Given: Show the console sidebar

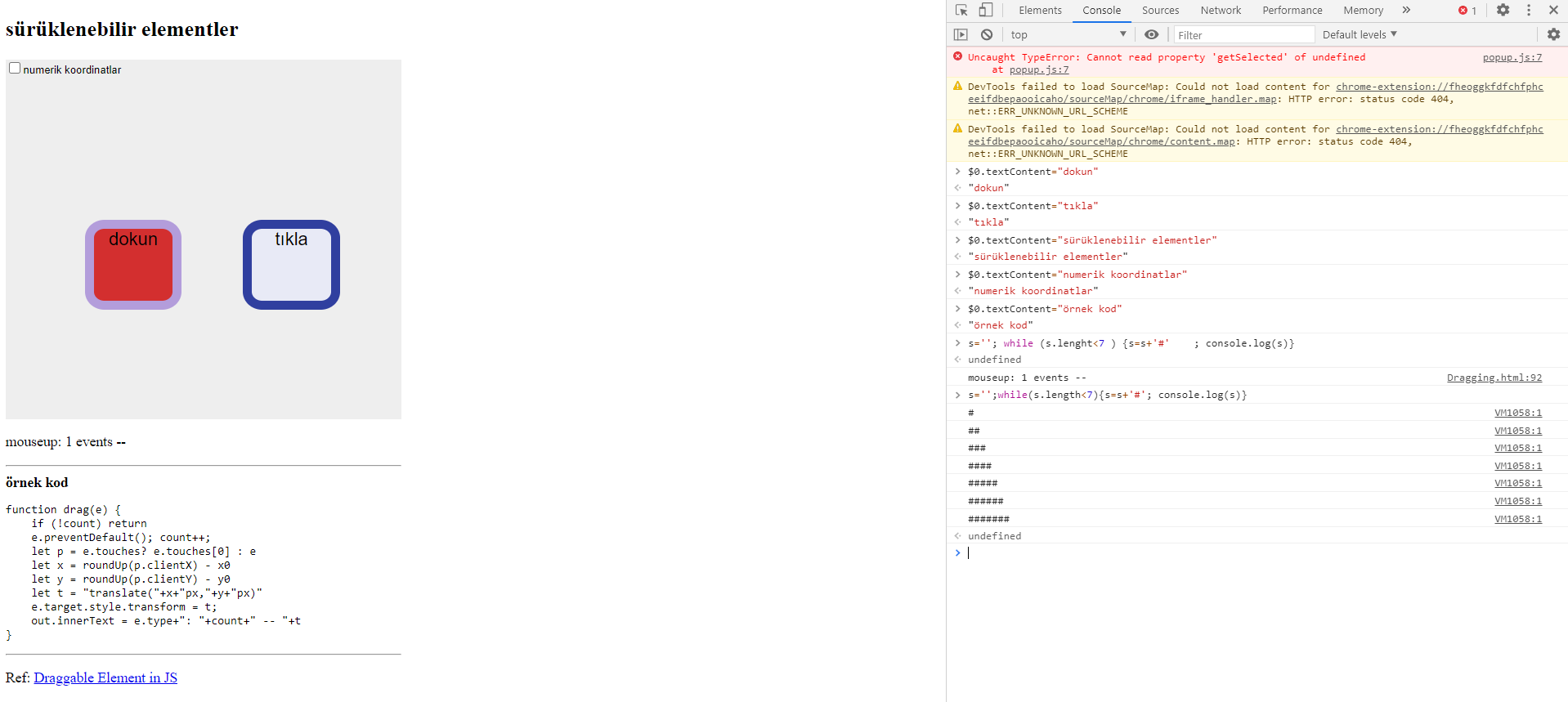Looking at the screenshot, I should [961, 34].
